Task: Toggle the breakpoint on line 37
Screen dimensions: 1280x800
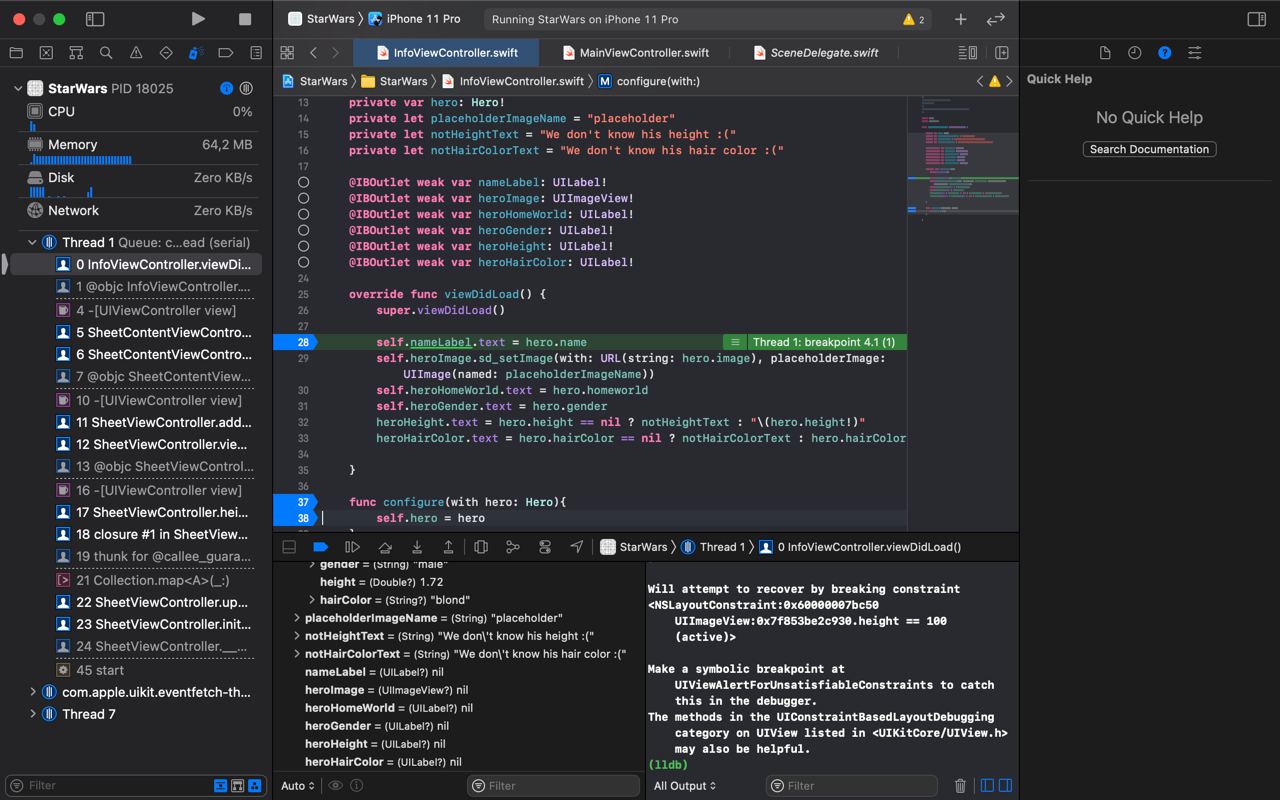Action: [x=296, y=502]
